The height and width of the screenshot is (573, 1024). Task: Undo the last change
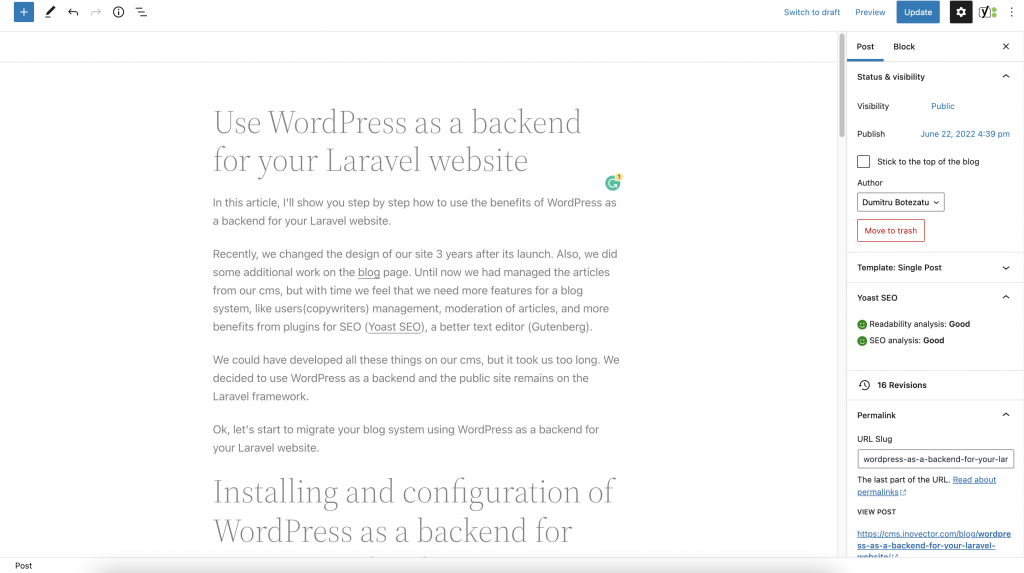pyautogui.click(x=73, y=12)
